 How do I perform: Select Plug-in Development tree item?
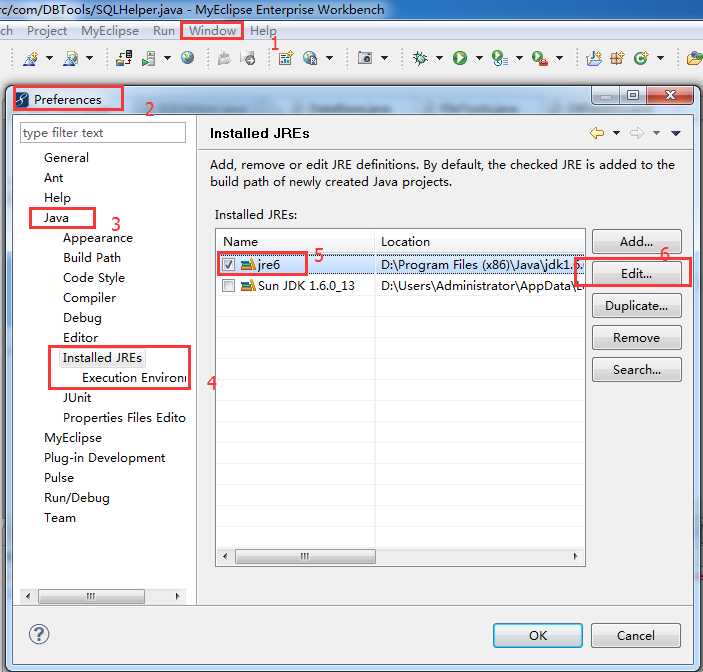pos(104,458)
